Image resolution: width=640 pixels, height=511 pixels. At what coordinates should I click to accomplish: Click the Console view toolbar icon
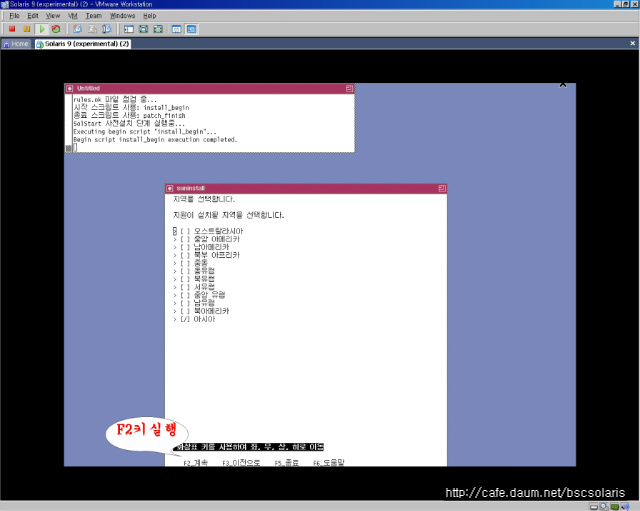point(191,29)
